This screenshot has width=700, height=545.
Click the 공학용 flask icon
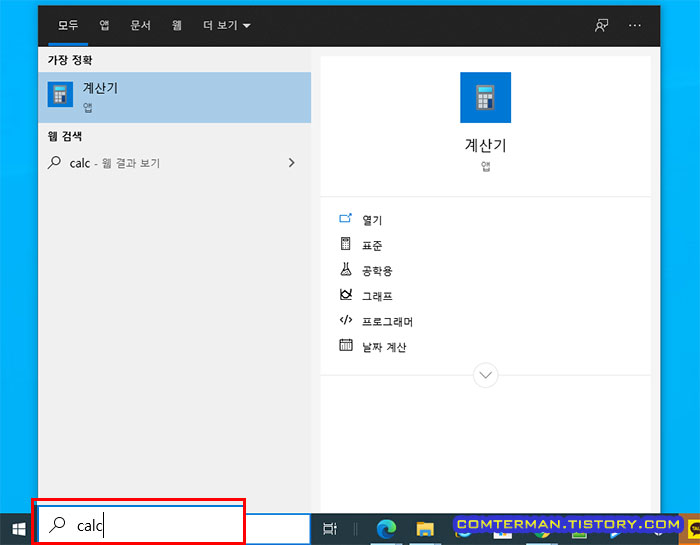pyautogui.click(x=346, y=269)
